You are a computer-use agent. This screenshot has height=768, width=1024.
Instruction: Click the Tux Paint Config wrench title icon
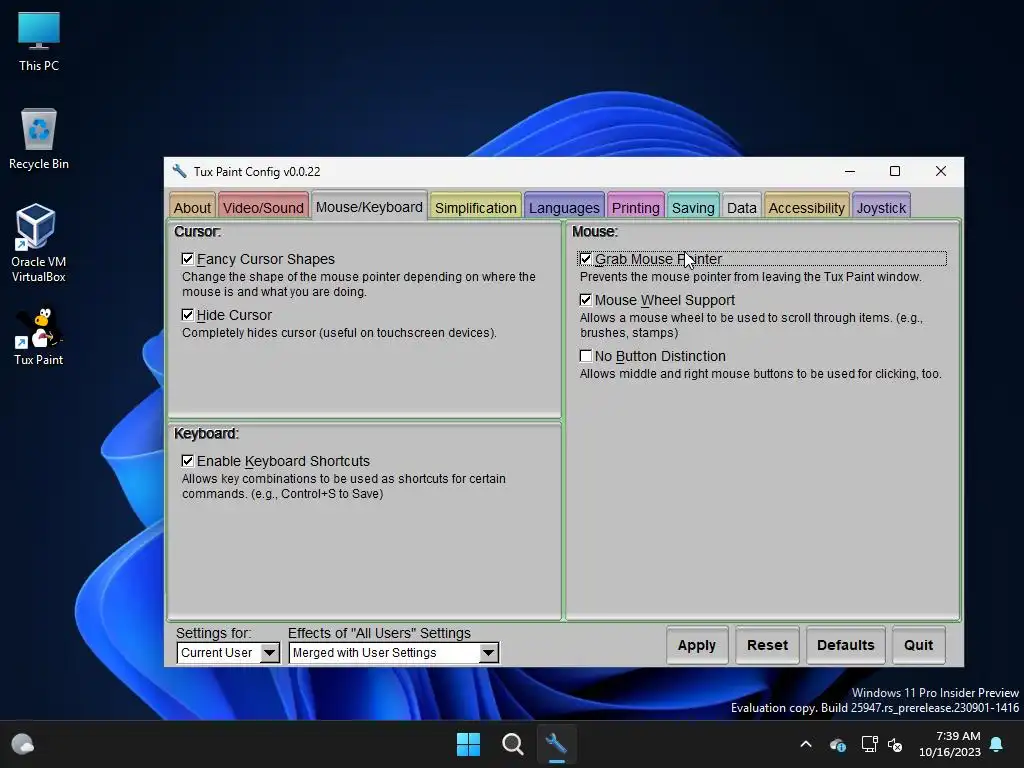(x=180, y=171)
